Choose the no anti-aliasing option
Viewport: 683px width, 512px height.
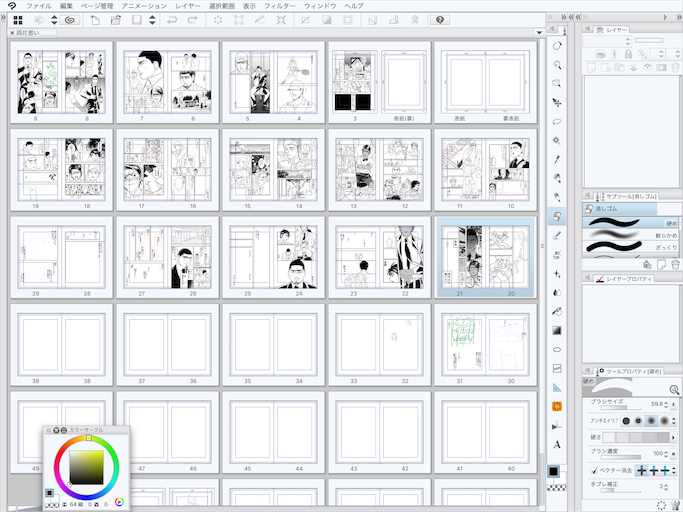pos(626,421)
